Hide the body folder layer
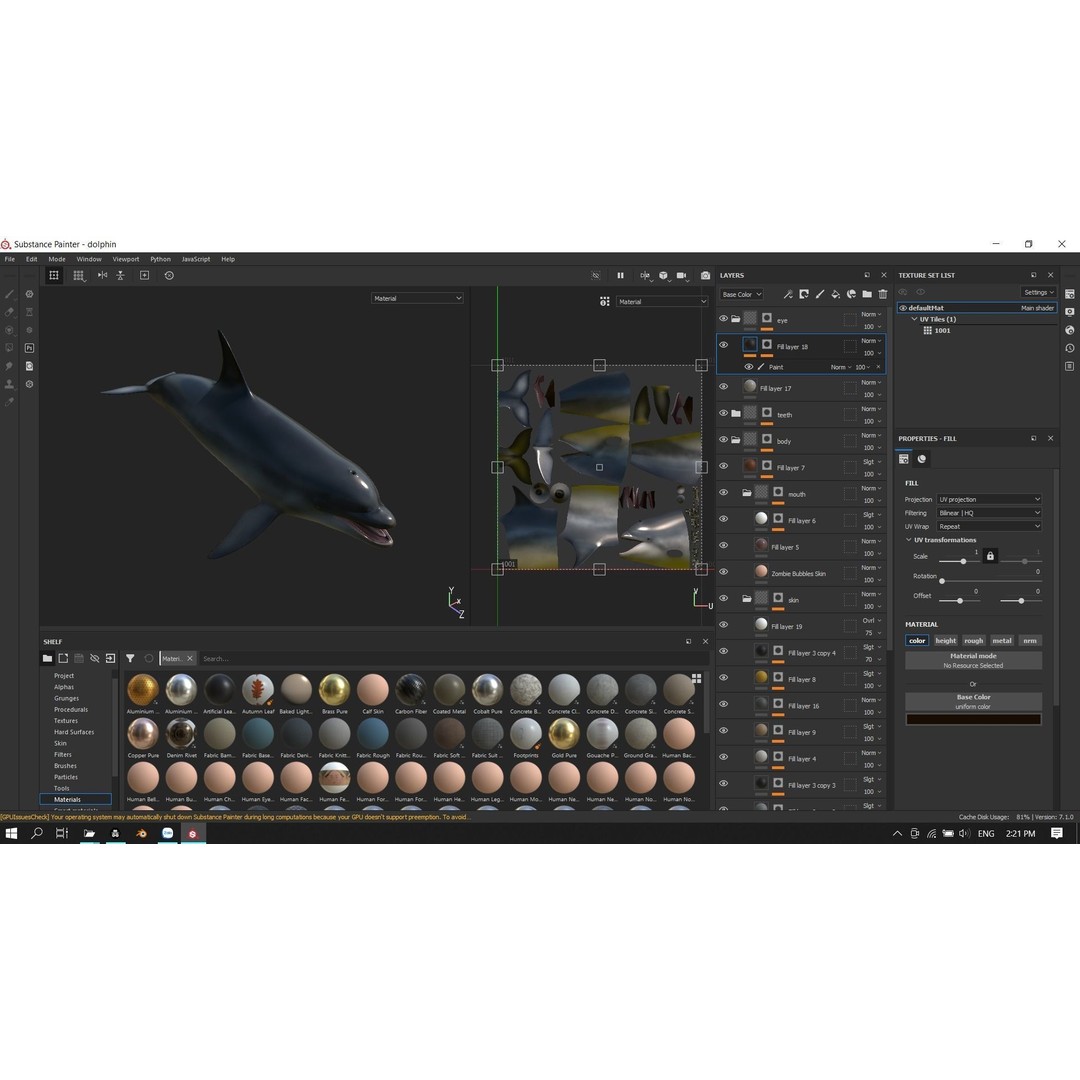Screen dimensions: 1080x1080 (x=723, y=439)
